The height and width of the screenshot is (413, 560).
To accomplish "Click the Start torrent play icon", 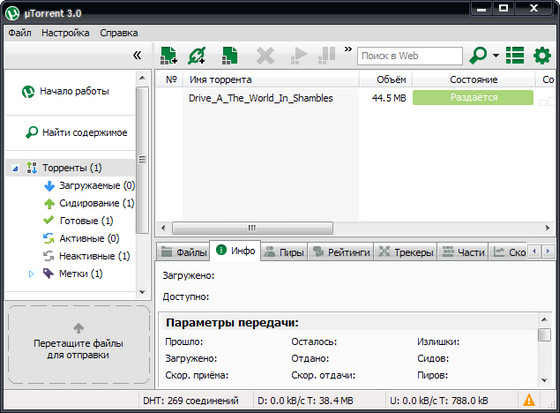I will point(299,56).
